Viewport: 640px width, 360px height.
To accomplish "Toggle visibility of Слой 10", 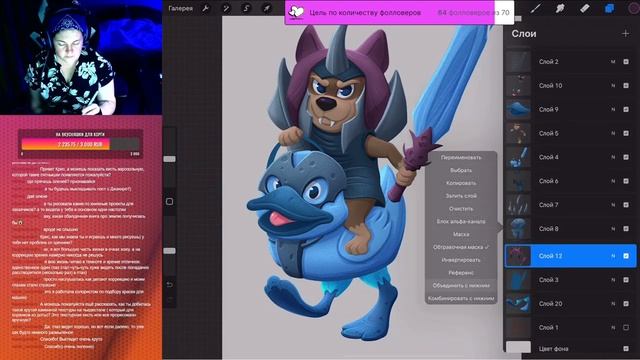I will pos(626,86).
